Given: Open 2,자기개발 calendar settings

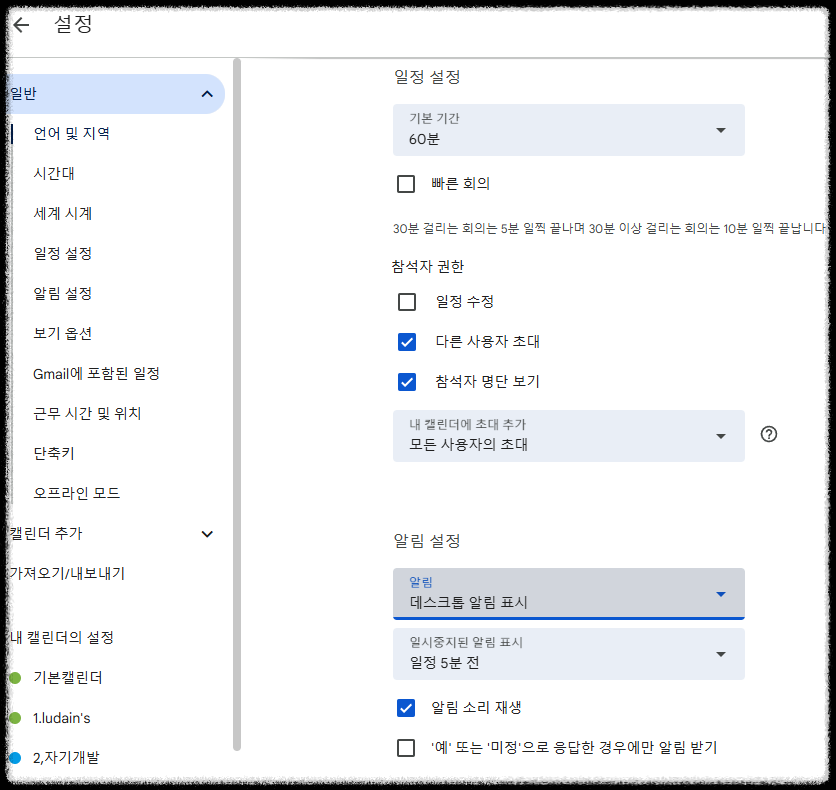Looking at the screenshot, I should tap(66, 757).
